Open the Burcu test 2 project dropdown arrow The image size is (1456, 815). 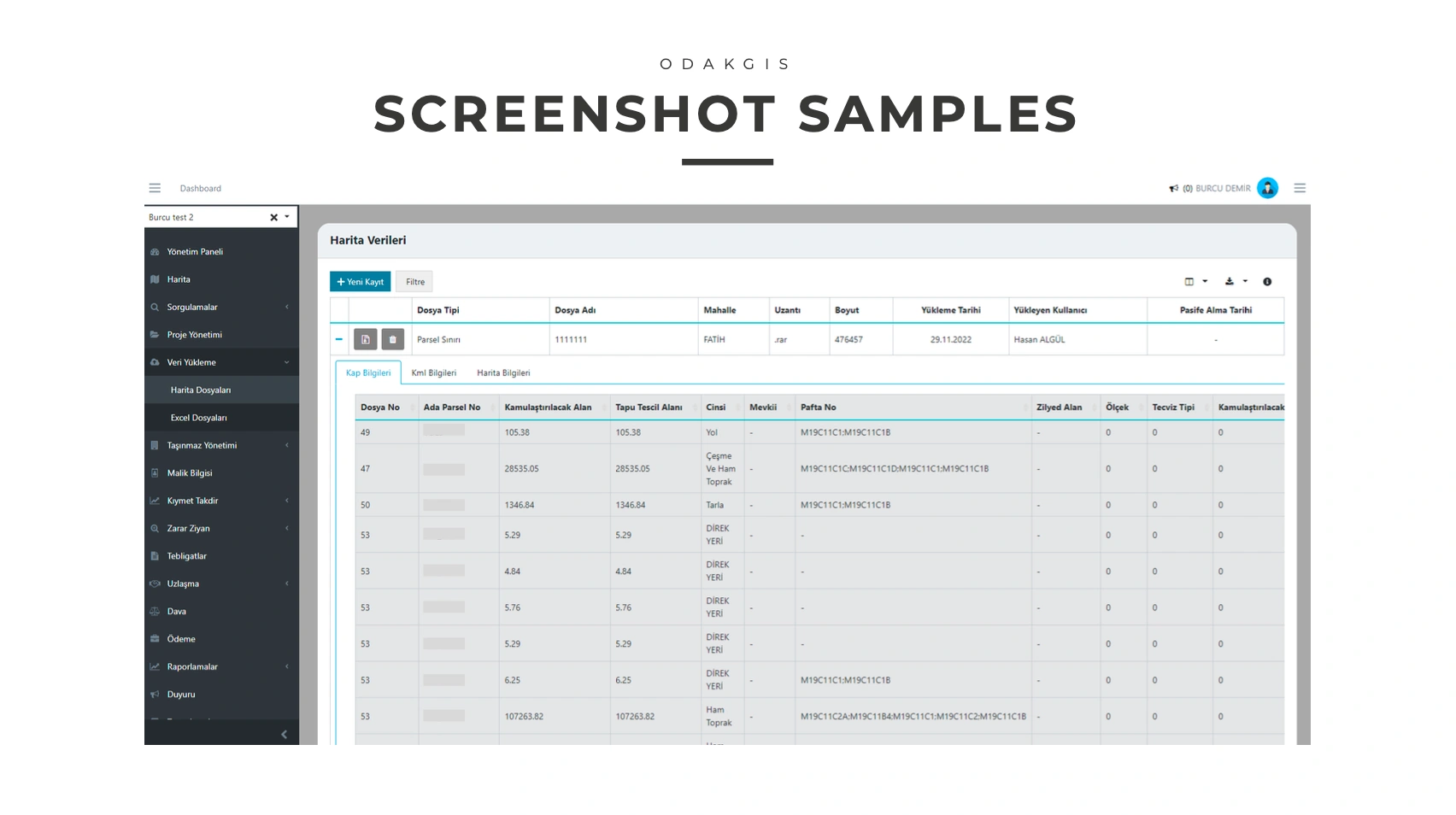coord(287,217)
